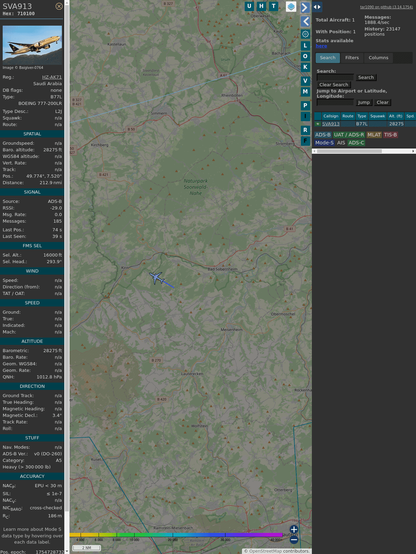The width and height of the screenshot is (416, 554).
Task: Sort table by Callsign column header
Action: tap(331, 116)
